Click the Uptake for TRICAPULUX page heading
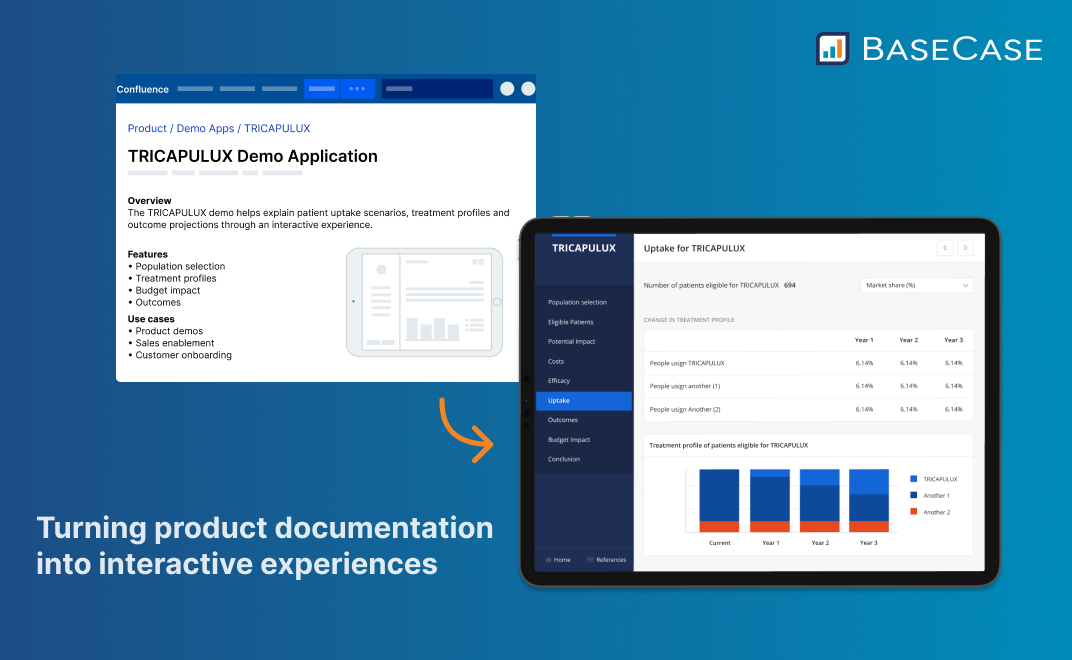 click(694, 248)
